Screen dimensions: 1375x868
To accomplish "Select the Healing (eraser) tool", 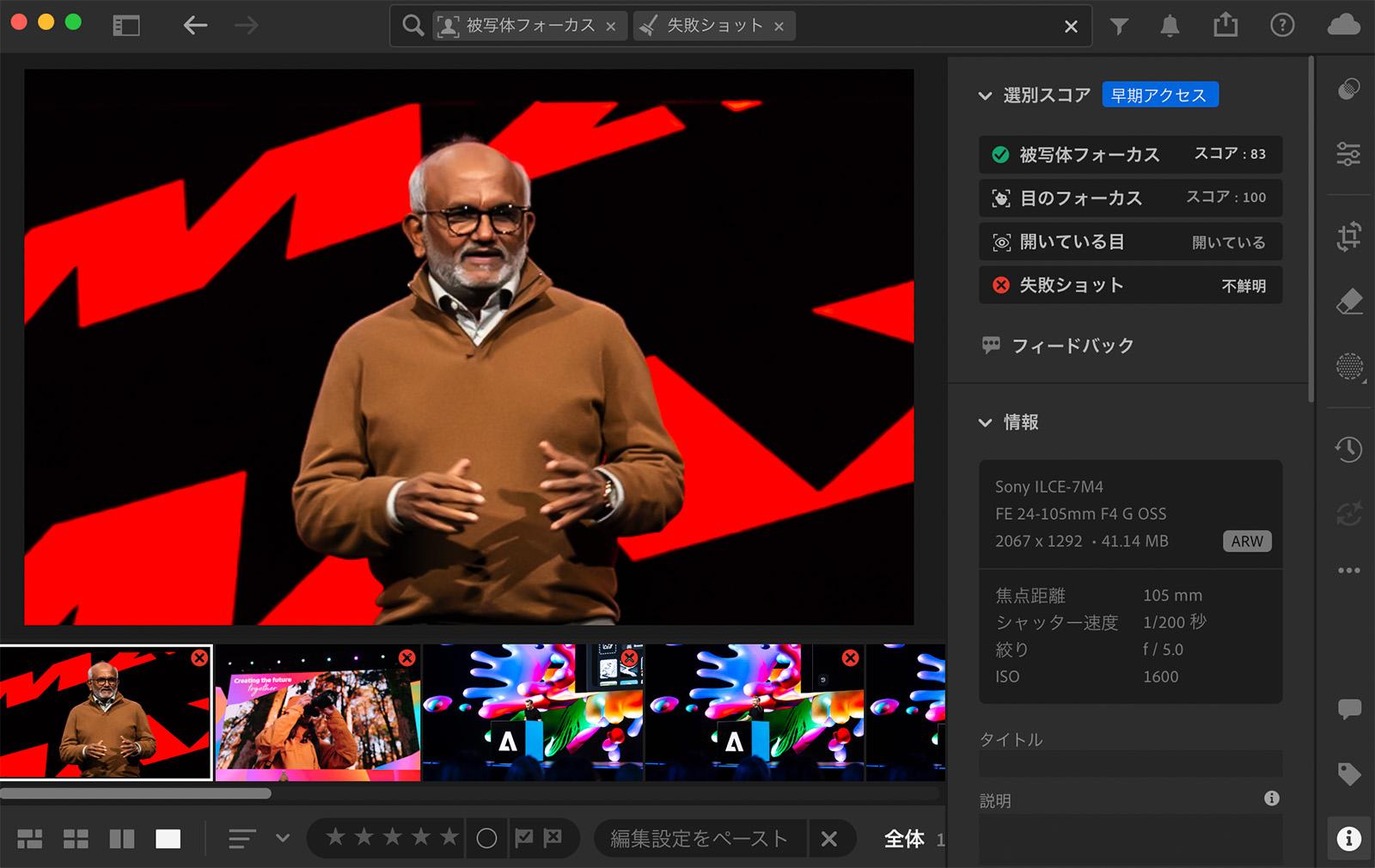I will [x=1348, y=301].
